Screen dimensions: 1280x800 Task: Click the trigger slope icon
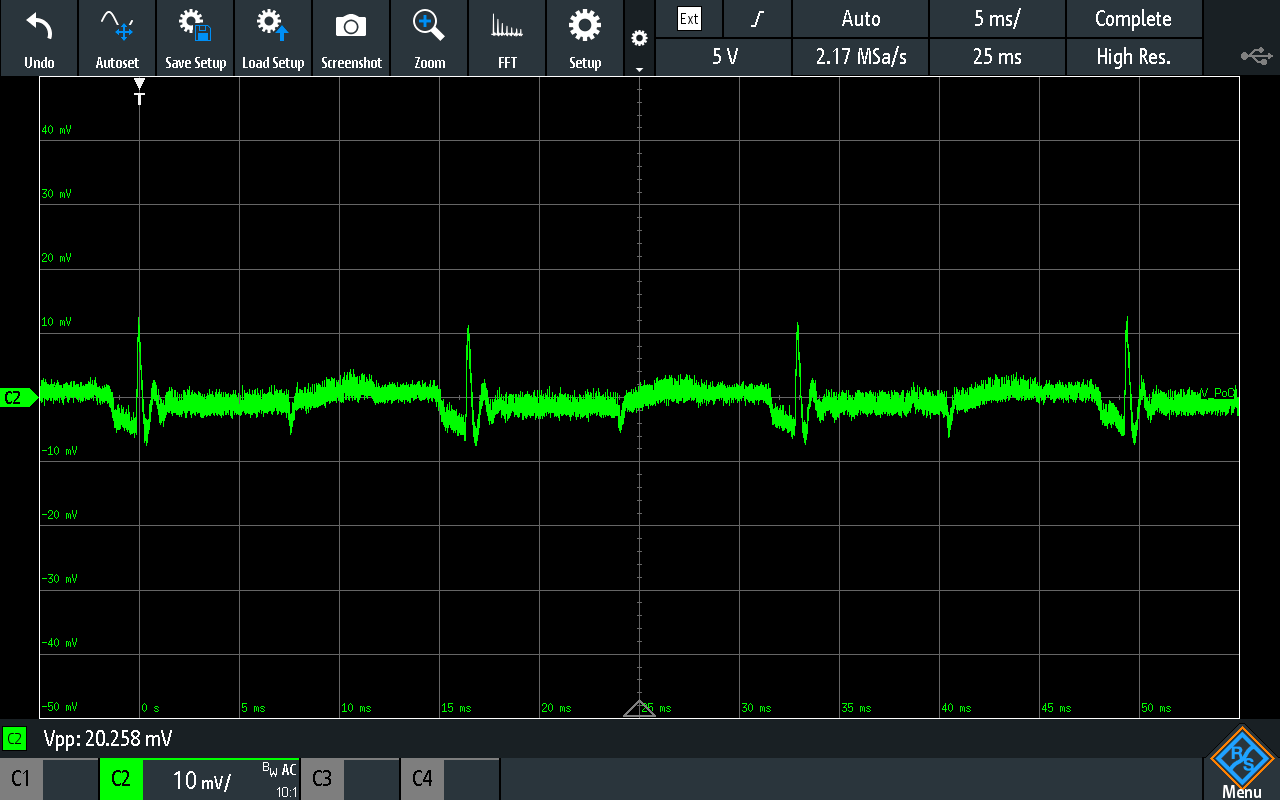click(x=757, y=18)
